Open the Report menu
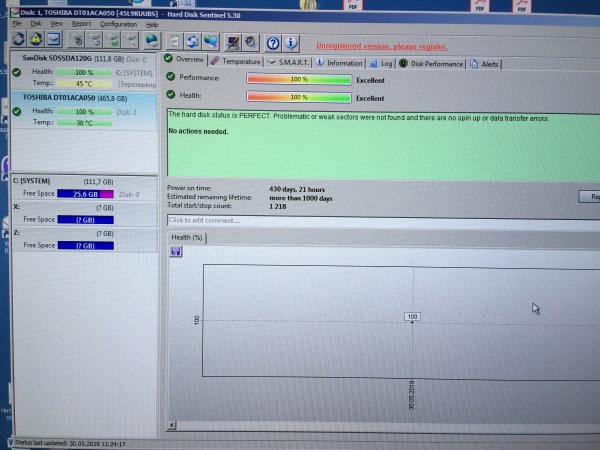 [x=81, y=23]
